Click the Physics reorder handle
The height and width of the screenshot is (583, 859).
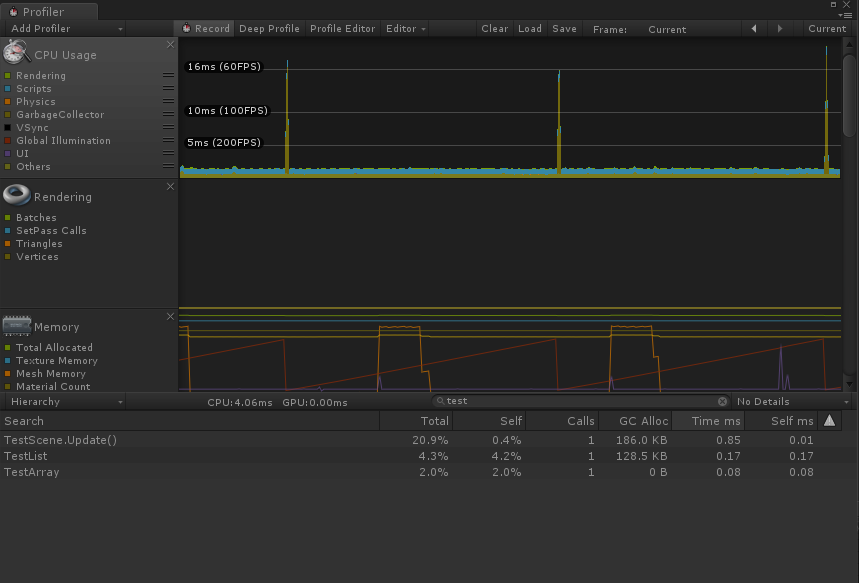pyautogui.click(x=168, y=101)
